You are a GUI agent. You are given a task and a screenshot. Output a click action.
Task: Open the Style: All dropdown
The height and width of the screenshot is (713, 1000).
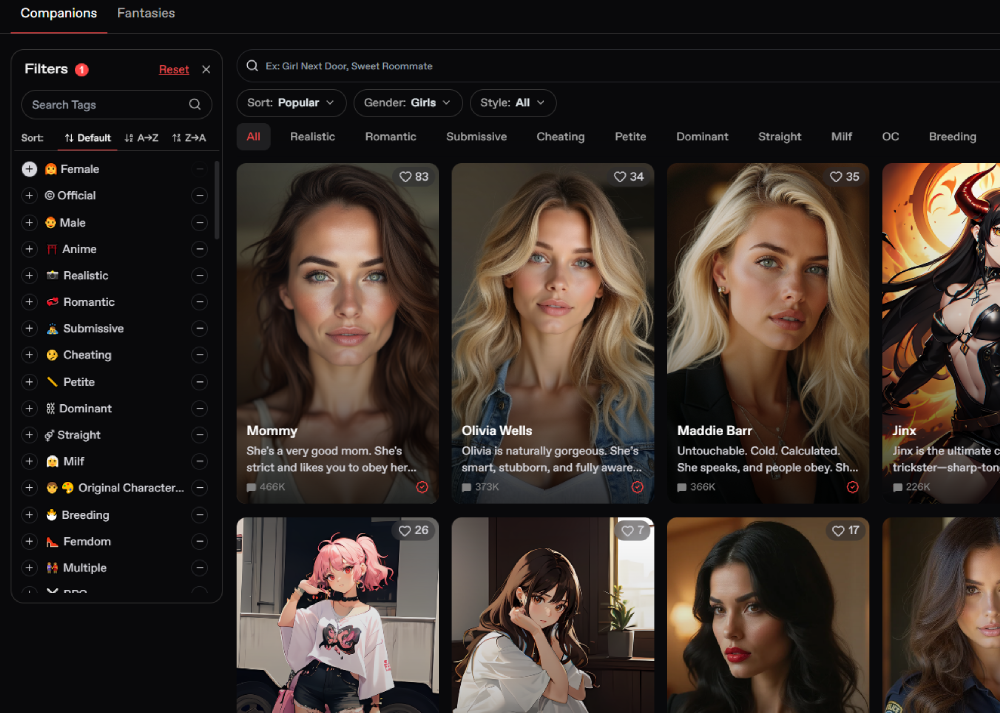click(x=513, y=103)
